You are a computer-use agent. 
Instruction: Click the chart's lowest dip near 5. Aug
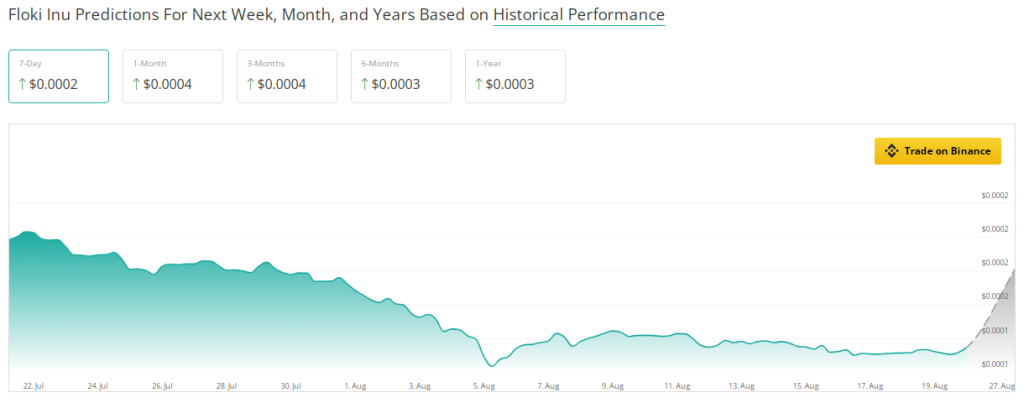point(492,365)
